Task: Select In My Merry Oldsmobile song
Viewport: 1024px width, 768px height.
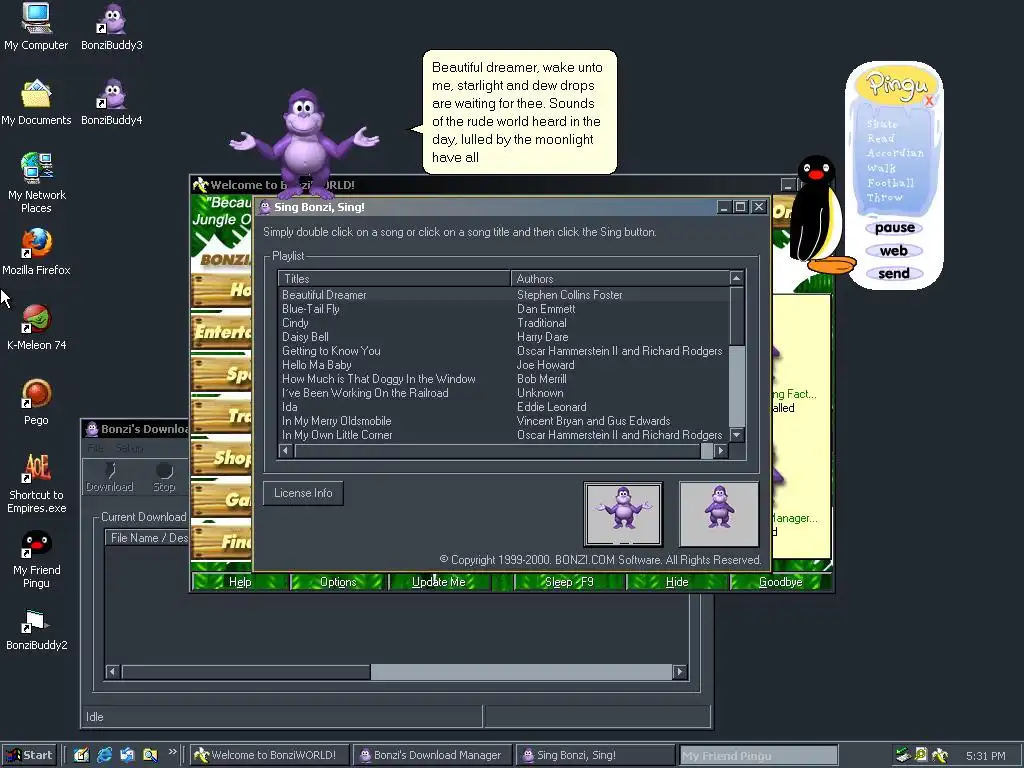Action: pos(504,421)
